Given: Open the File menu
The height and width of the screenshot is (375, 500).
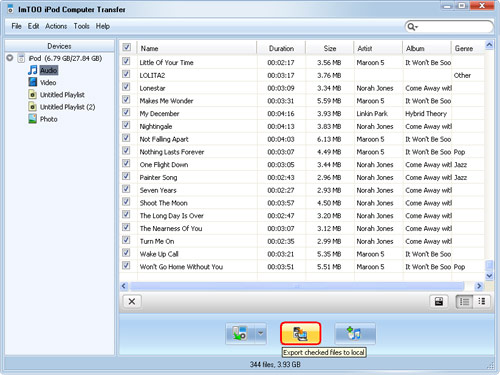Looking at the screenshot, I should pyautogui.click(x=16, y=26).
